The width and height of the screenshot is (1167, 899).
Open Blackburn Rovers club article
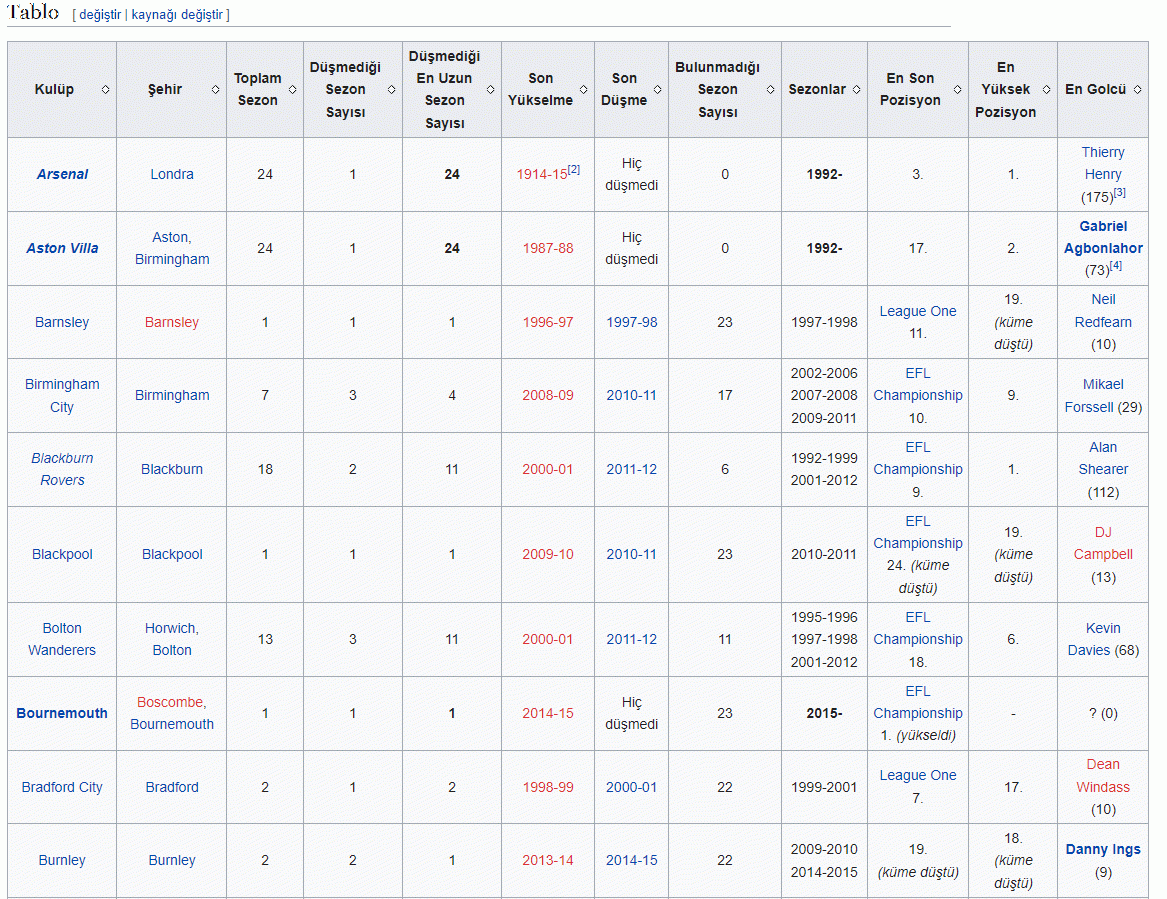point(62,469)
